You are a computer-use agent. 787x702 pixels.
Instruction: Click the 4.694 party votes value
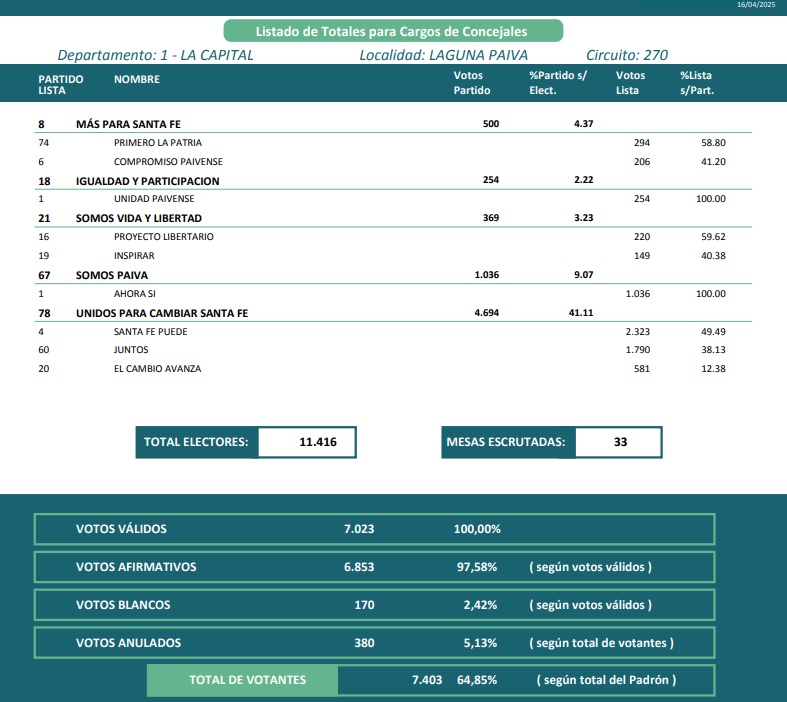pos(486,313)
